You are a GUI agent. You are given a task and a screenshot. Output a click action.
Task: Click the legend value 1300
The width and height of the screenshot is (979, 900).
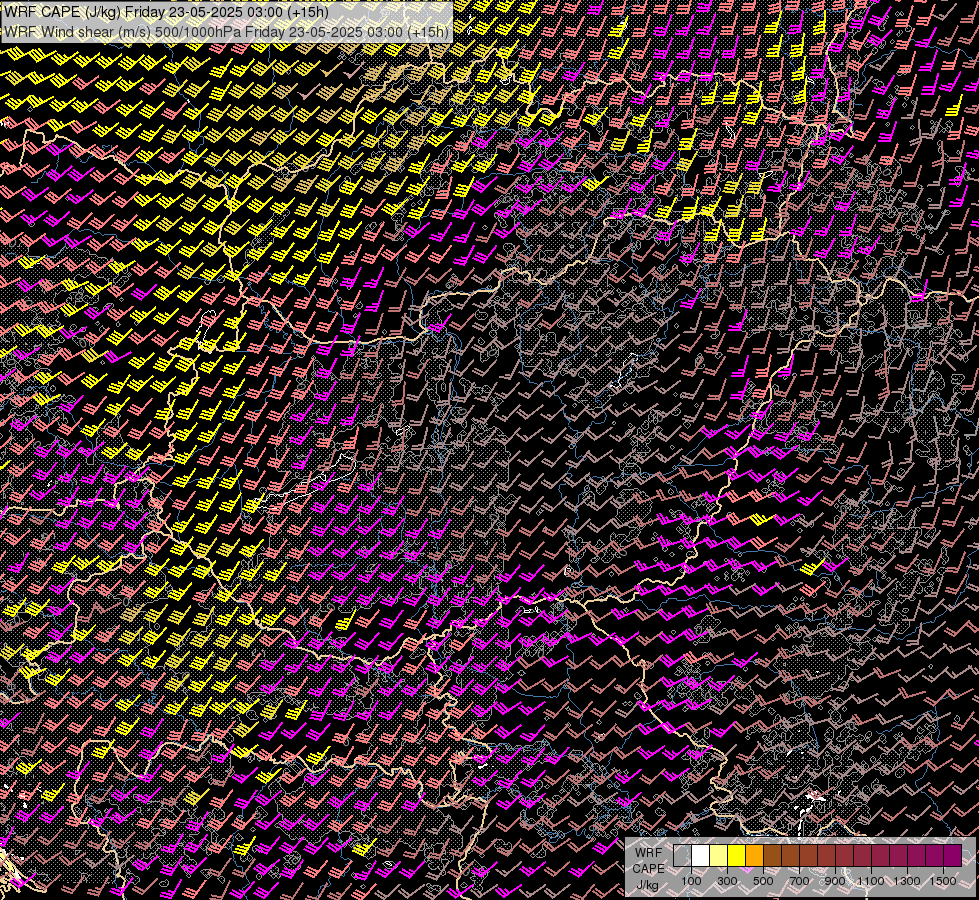pos(907,881)
